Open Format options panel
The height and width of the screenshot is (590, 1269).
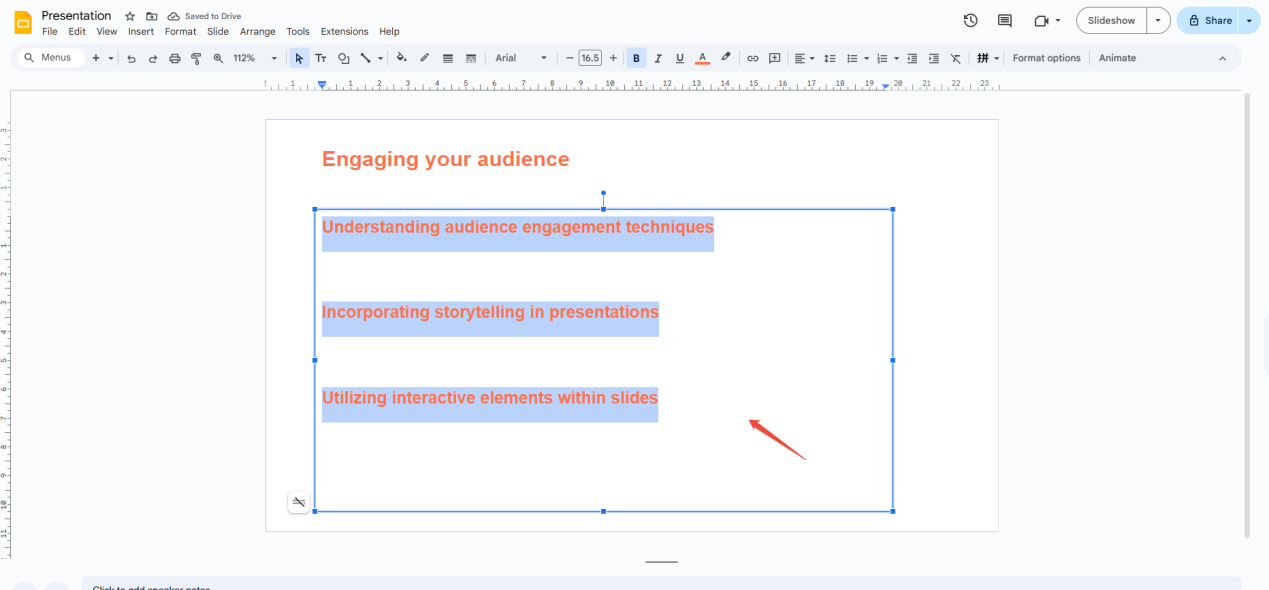click(1046, 58)
